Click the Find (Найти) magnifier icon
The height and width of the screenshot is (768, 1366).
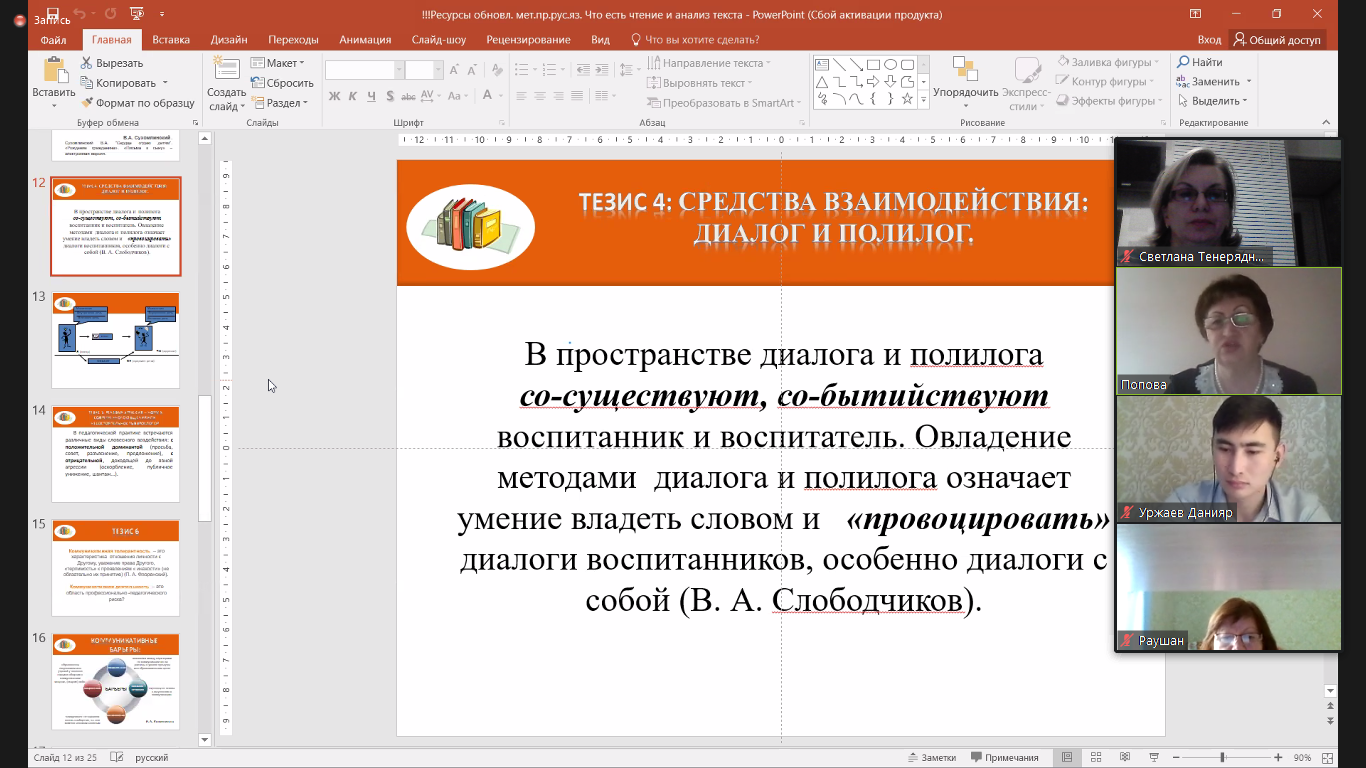(1183, 63)
